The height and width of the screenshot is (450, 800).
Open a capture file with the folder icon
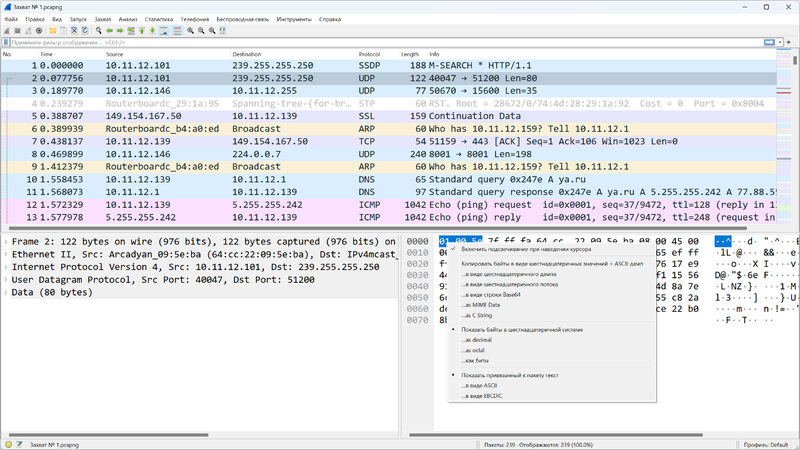53,31
